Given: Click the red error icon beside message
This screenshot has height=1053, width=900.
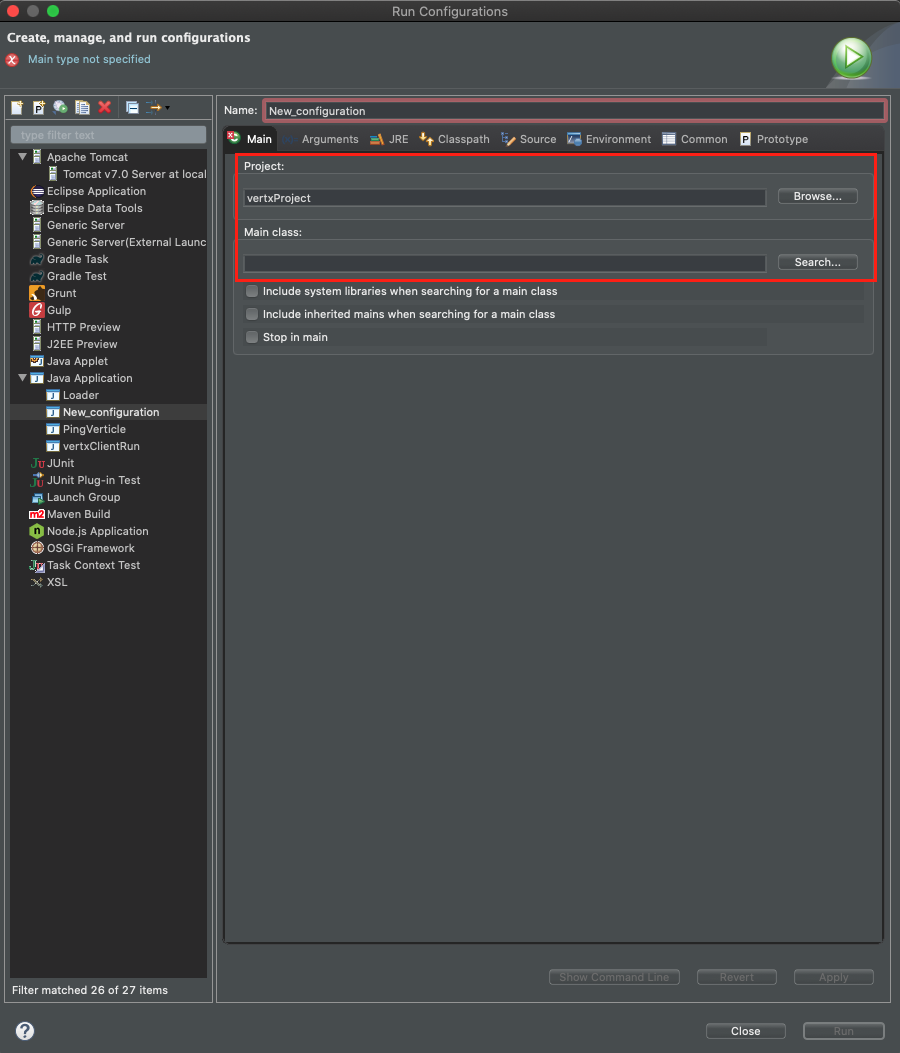Looking at the screenshot, I should 12,60.
